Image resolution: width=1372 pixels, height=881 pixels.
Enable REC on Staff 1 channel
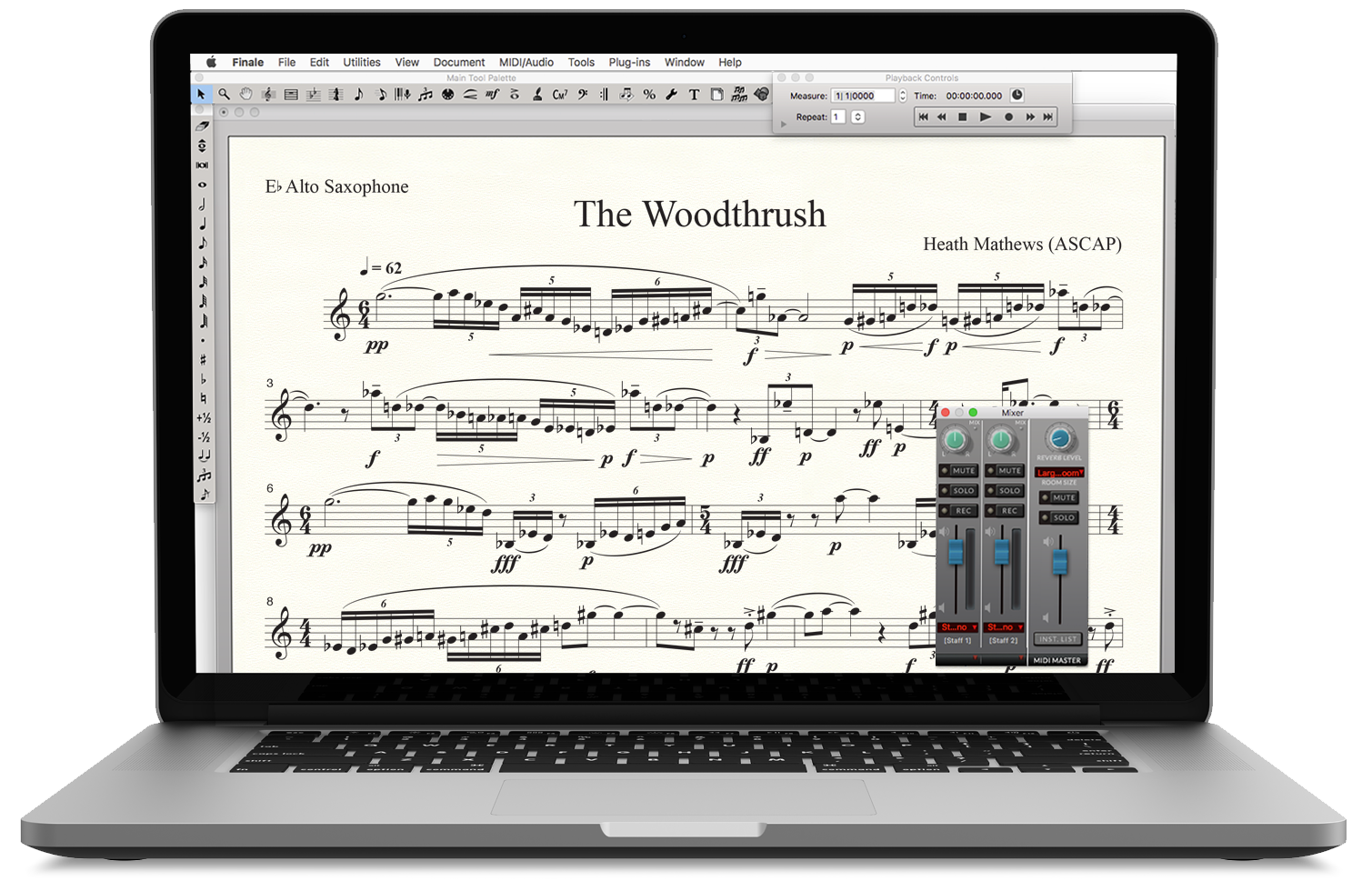coord(961,511)
